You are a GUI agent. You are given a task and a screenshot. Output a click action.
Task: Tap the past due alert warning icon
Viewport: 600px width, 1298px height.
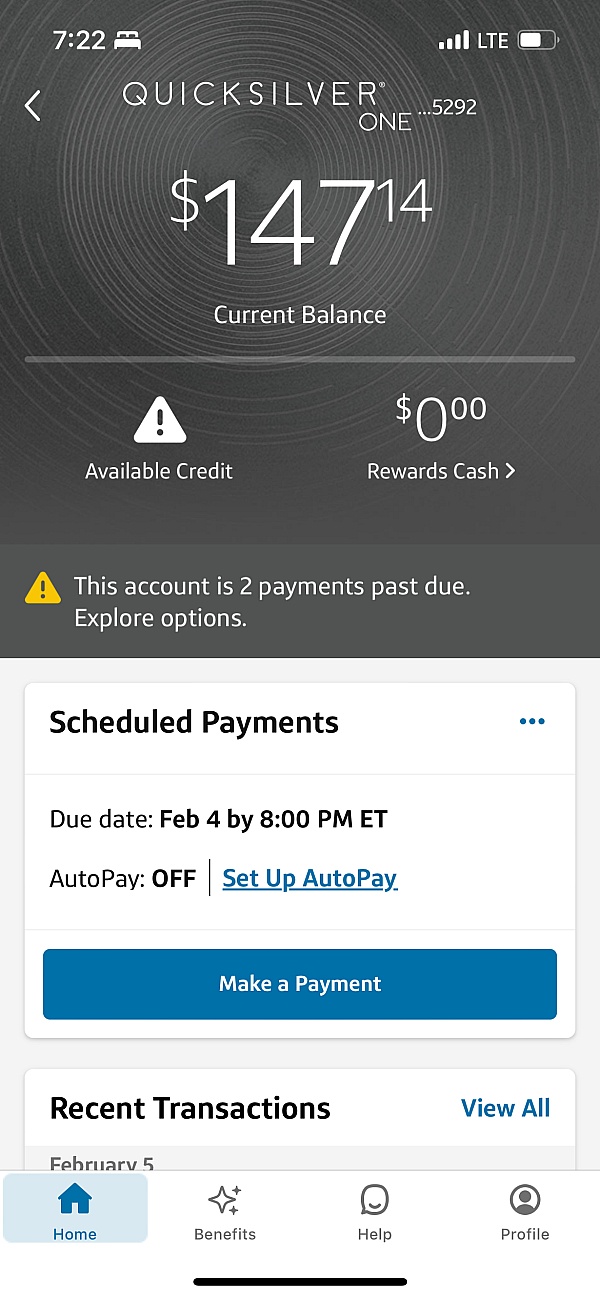[x=42, y=589]
